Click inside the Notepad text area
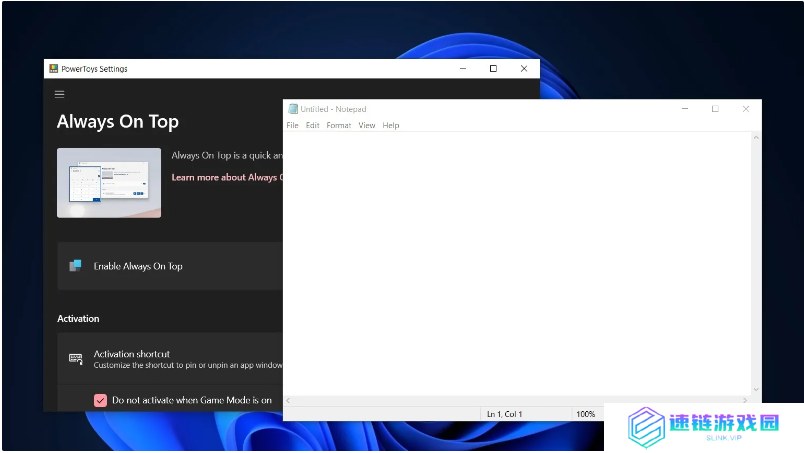The width and height of the screenshot is (804, 453). click(x=517, y=263)
